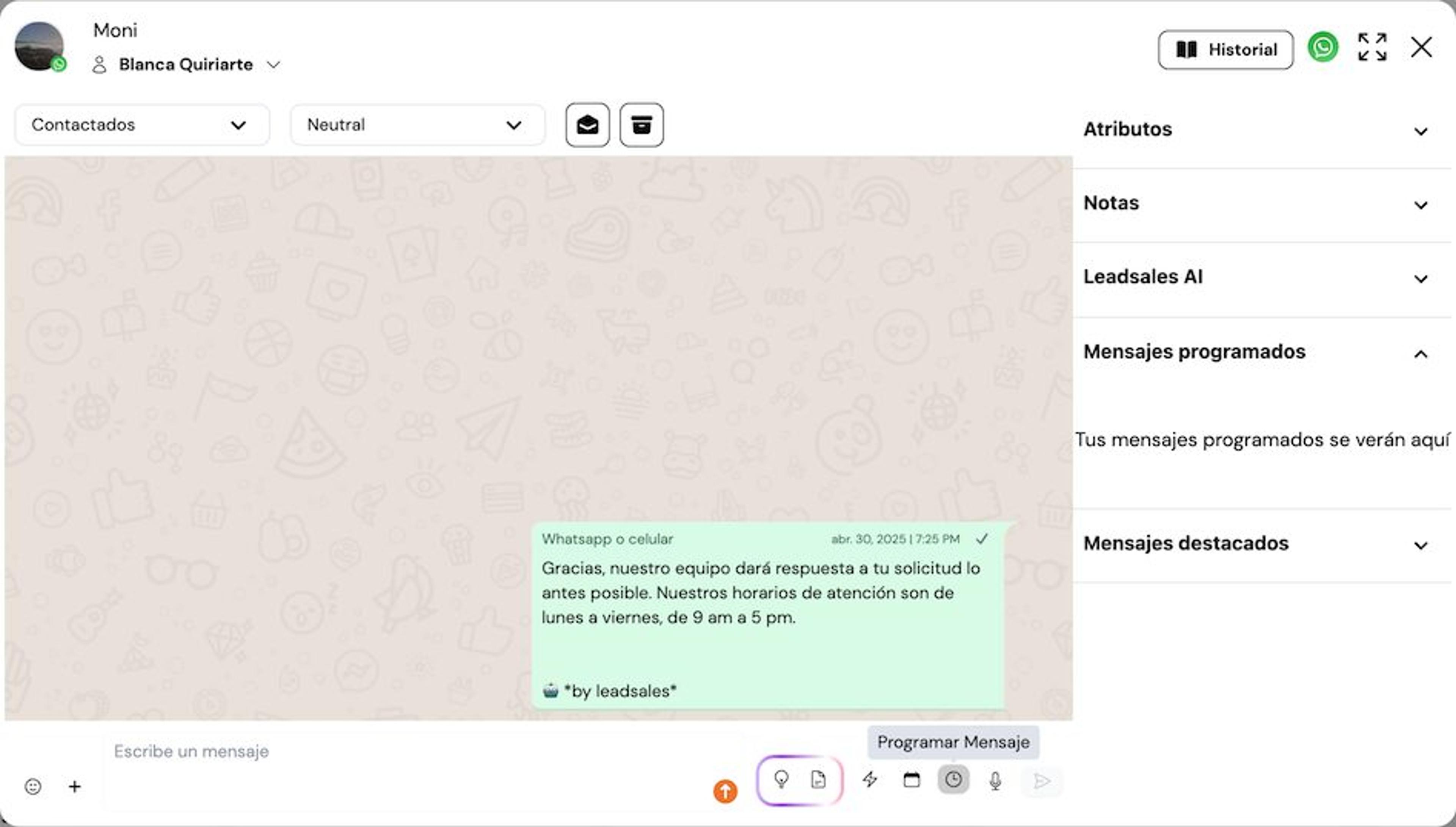This screenshot has height=827, width=1456.
Task: Open the emoji picker
Action: 33,787
